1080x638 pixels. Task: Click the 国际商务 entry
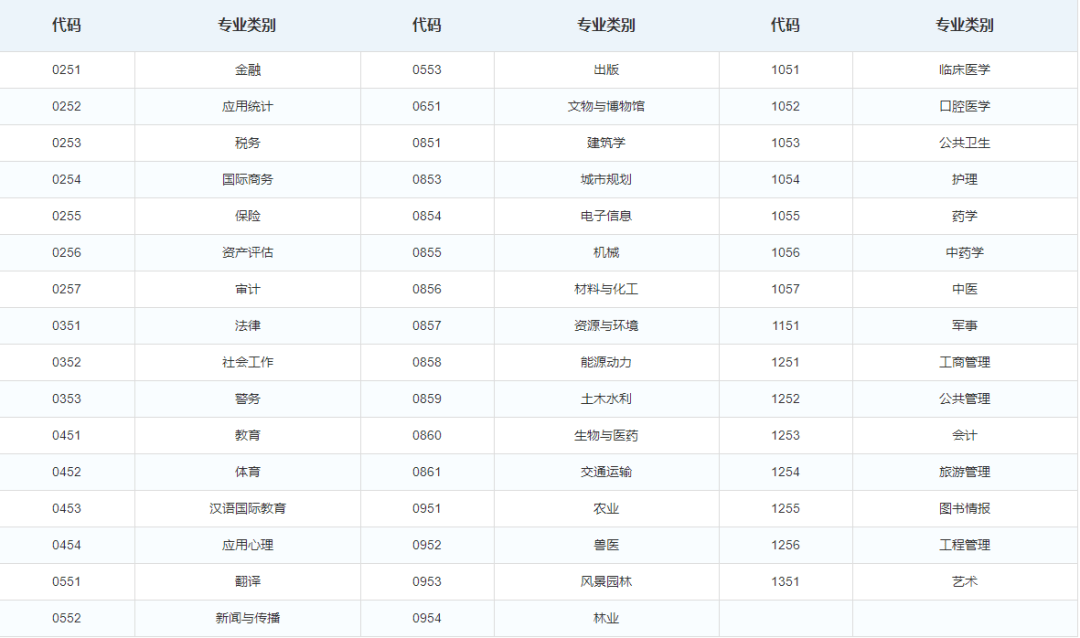click(247, 179)
